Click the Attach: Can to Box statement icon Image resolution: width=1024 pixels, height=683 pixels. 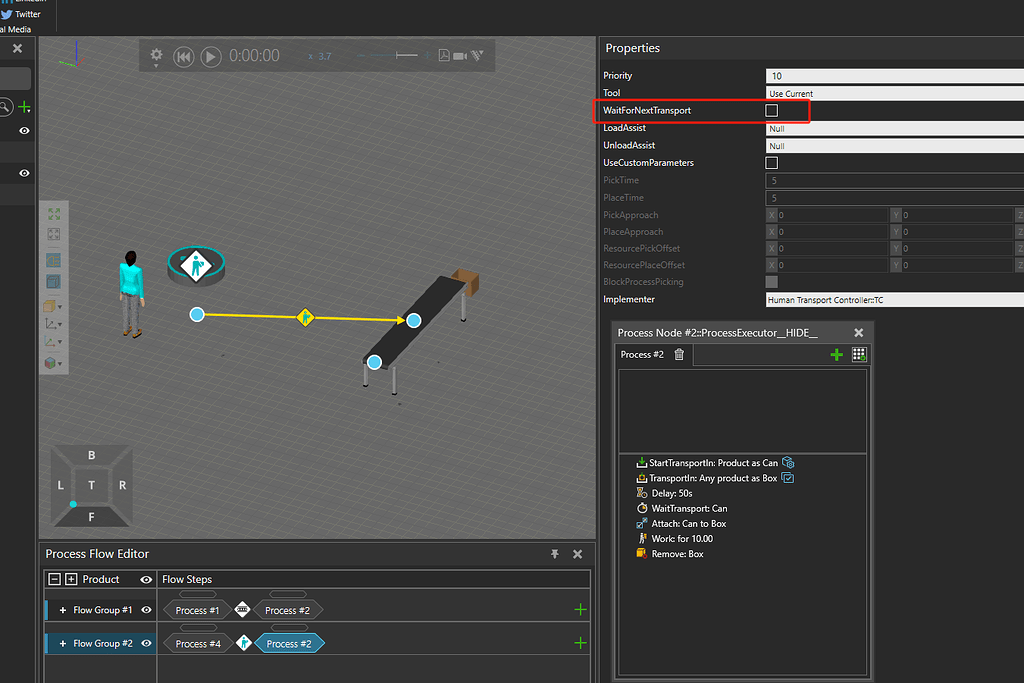click(641, 523)
